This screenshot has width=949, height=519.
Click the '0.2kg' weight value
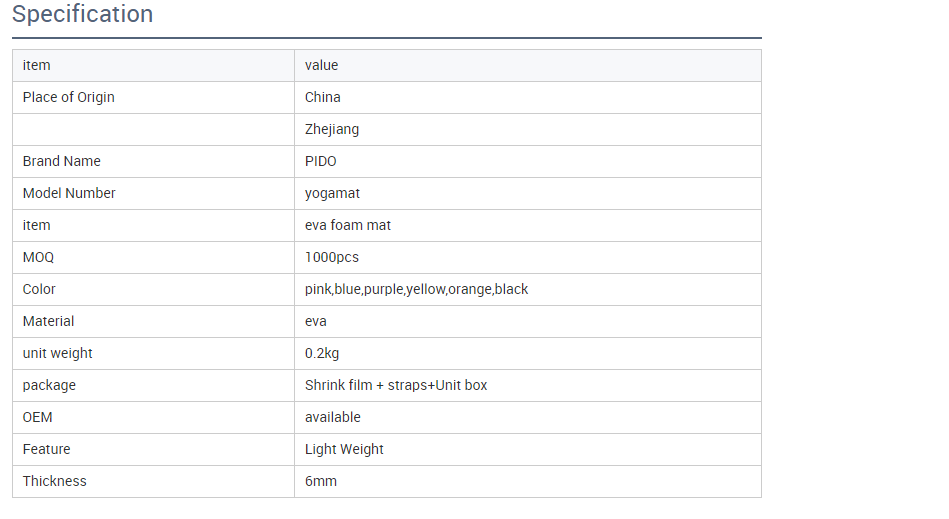click(x=322, y=353)
